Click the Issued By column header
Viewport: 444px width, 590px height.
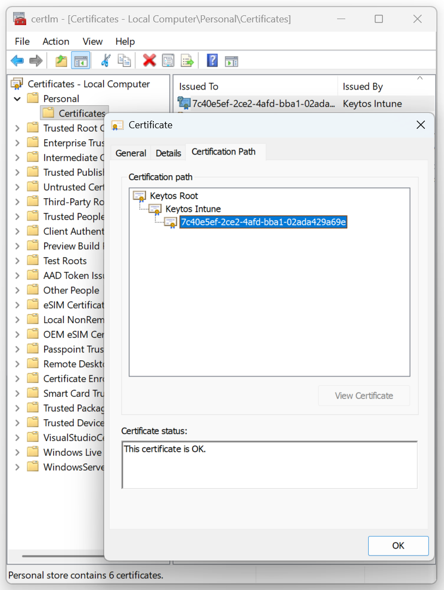click(386, 87)
